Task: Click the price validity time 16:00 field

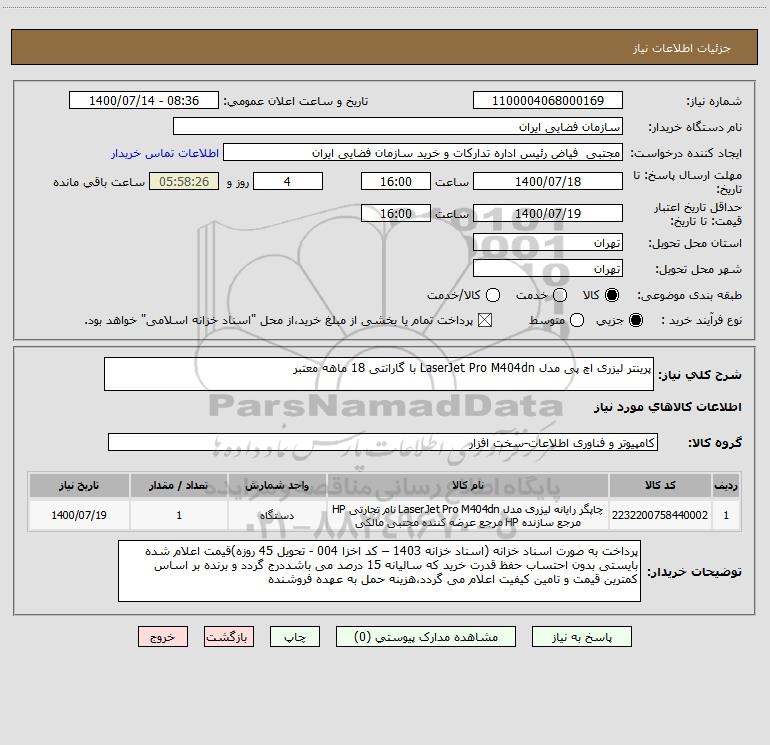Action: [x=396, y=214]
